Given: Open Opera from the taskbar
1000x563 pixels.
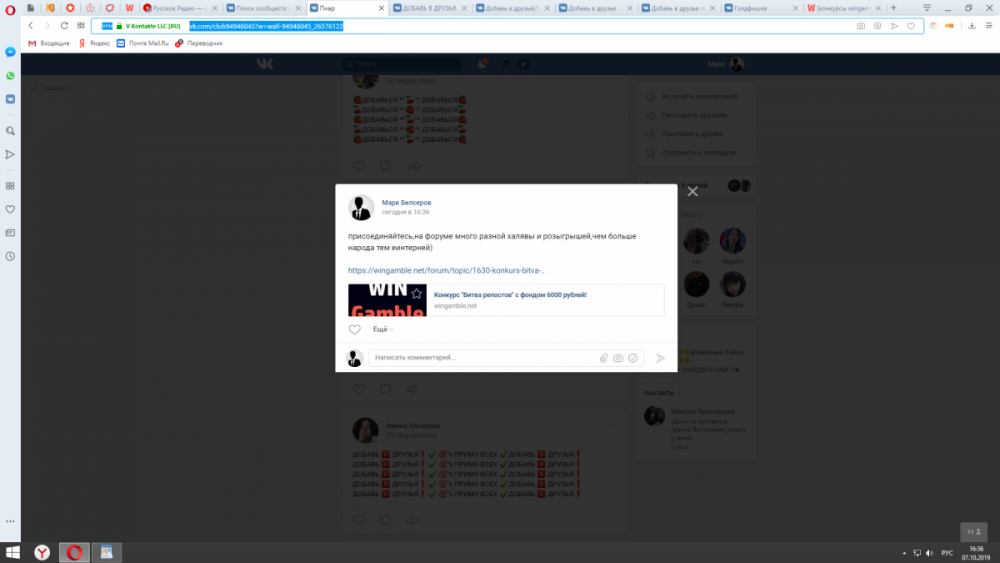Looking at the screenshot, I should 74,552.
